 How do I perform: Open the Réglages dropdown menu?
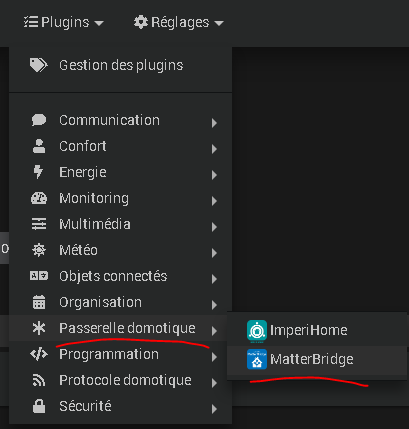(179, 22)
